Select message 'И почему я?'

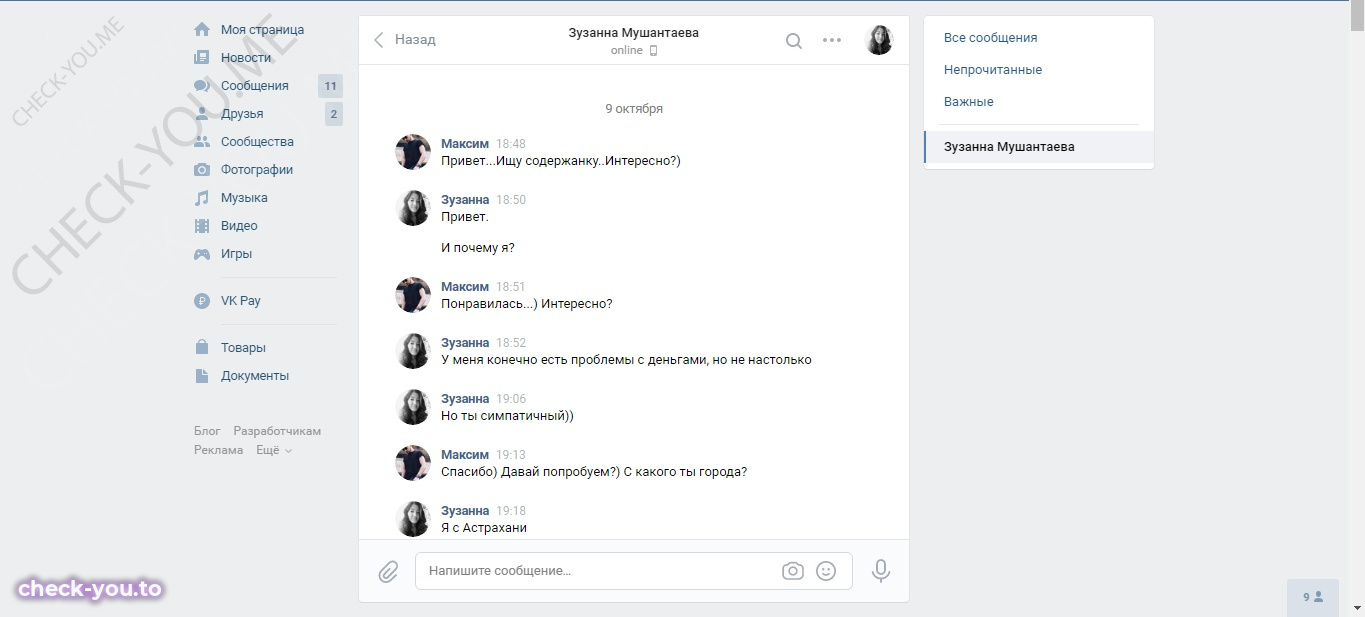point(478,248)
